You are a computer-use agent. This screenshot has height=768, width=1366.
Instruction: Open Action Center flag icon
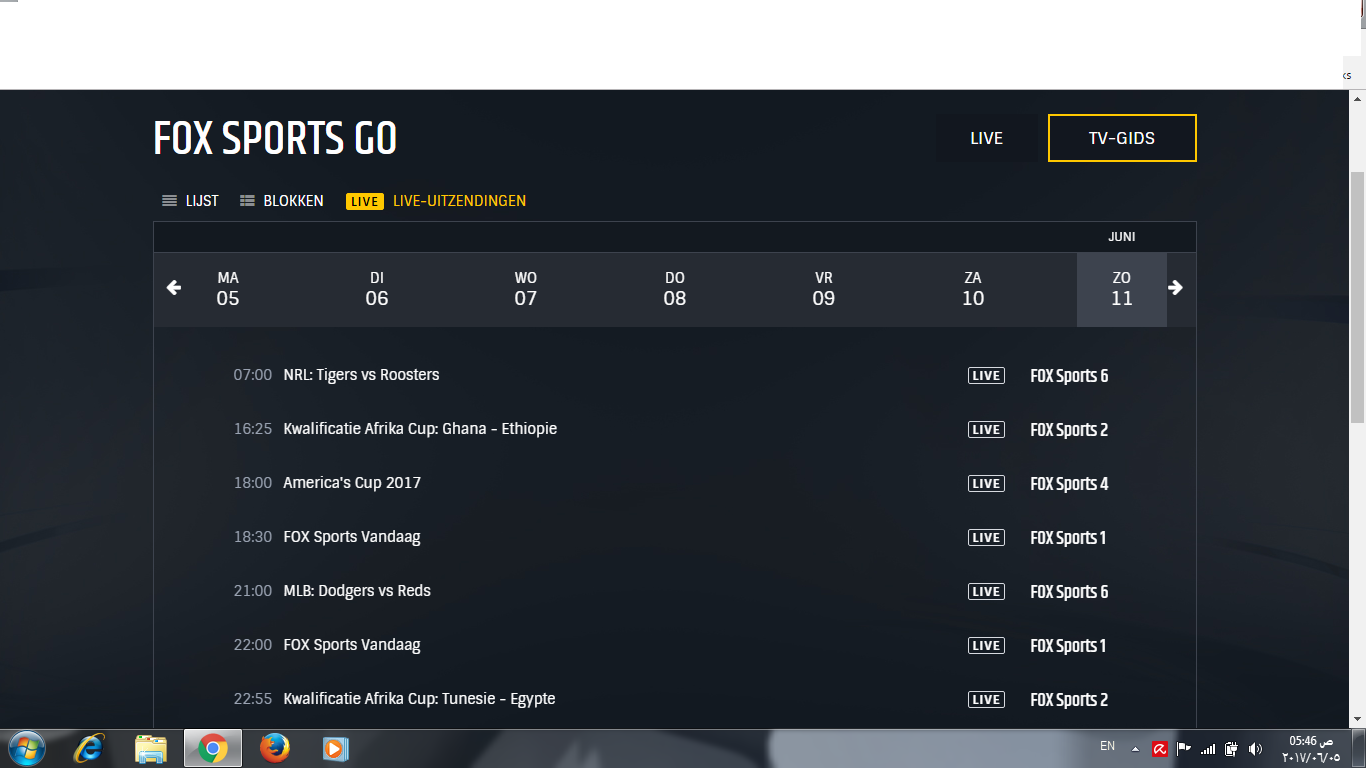click(x=1184, y=749)
